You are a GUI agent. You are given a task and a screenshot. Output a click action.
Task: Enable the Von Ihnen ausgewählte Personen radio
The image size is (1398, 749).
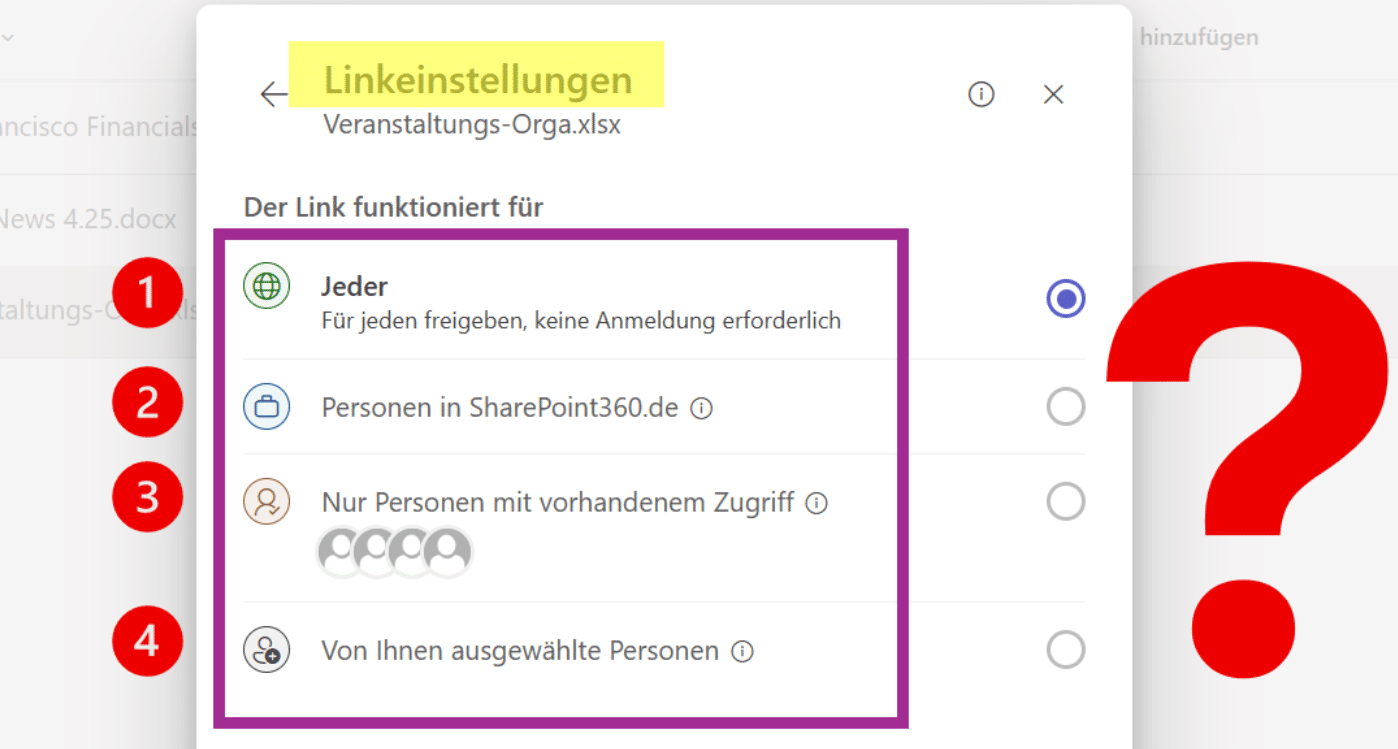[x=1065, y=650]
